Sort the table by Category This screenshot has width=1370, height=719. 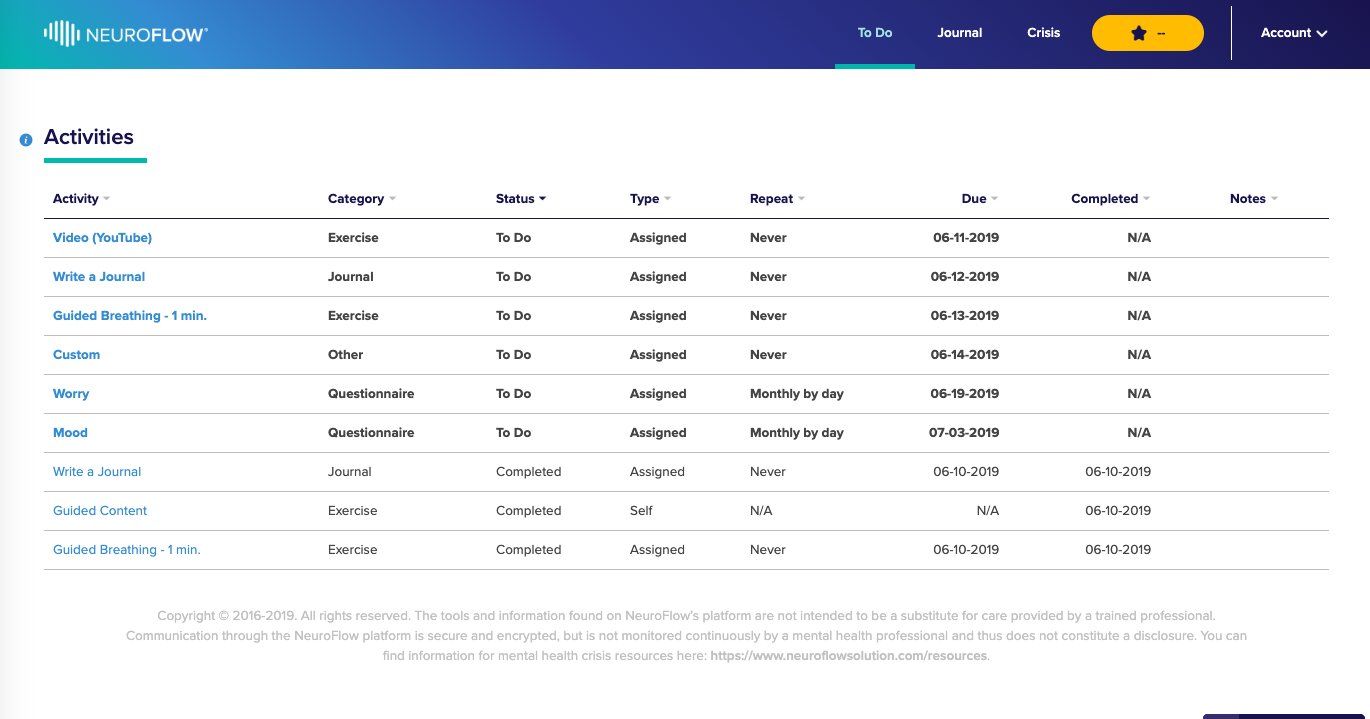pos(362,199)
